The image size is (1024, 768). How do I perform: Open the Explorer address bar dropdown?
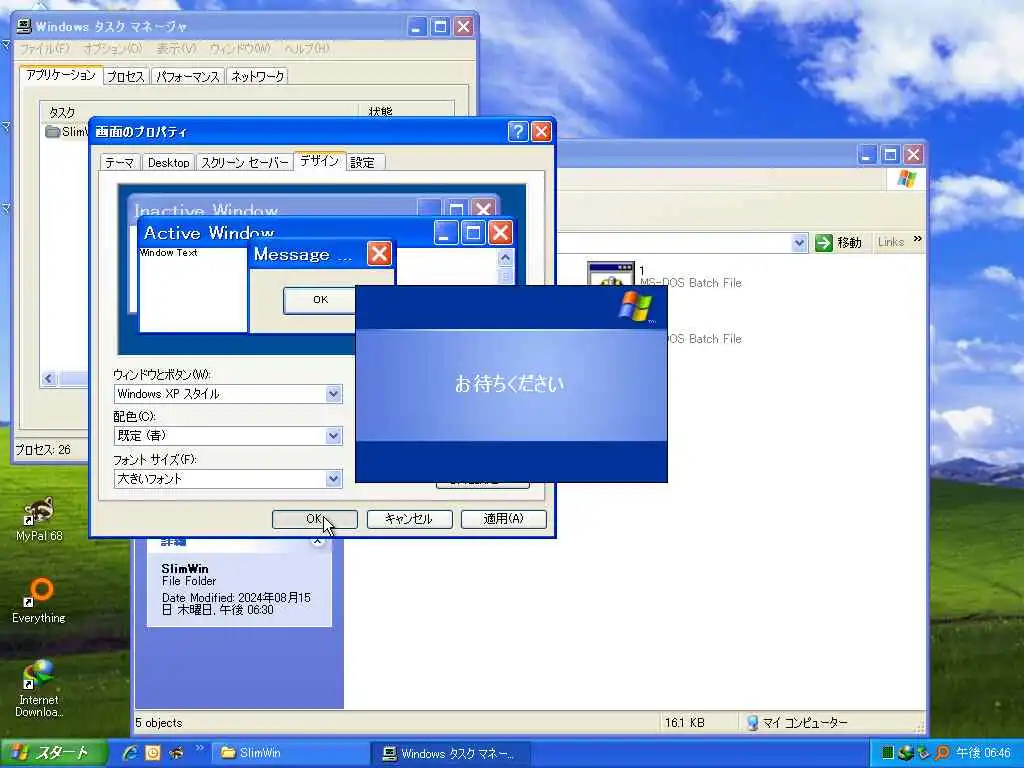[799, 243]
